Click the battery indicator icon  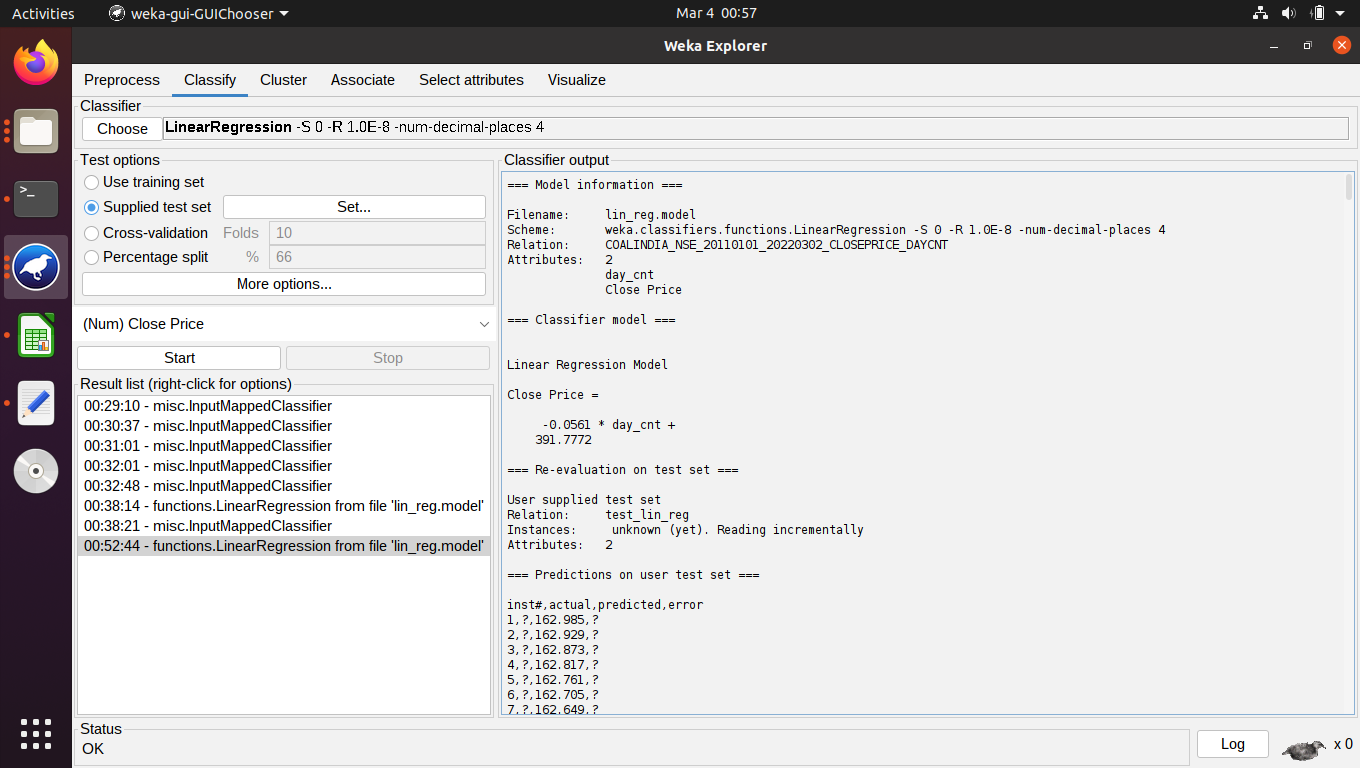(x=1318, y=13)
